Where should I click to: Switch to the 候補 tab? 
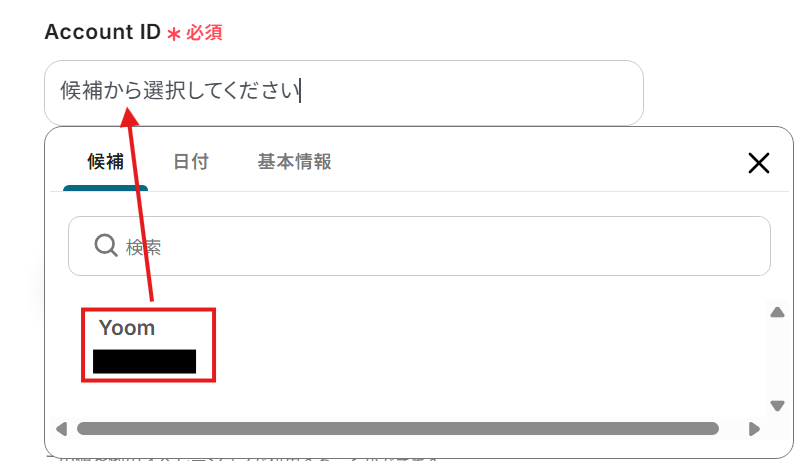click(x=105, y=162)
